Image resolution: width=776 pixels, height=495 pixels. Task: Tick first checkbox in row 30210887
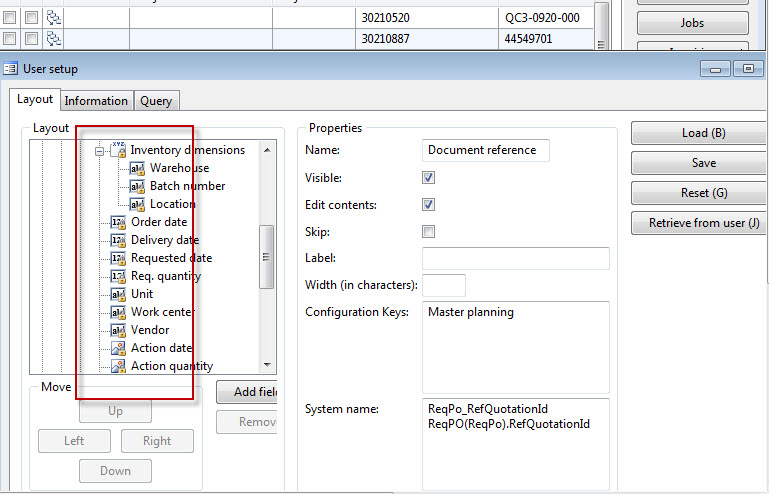(x=9, y=39)
